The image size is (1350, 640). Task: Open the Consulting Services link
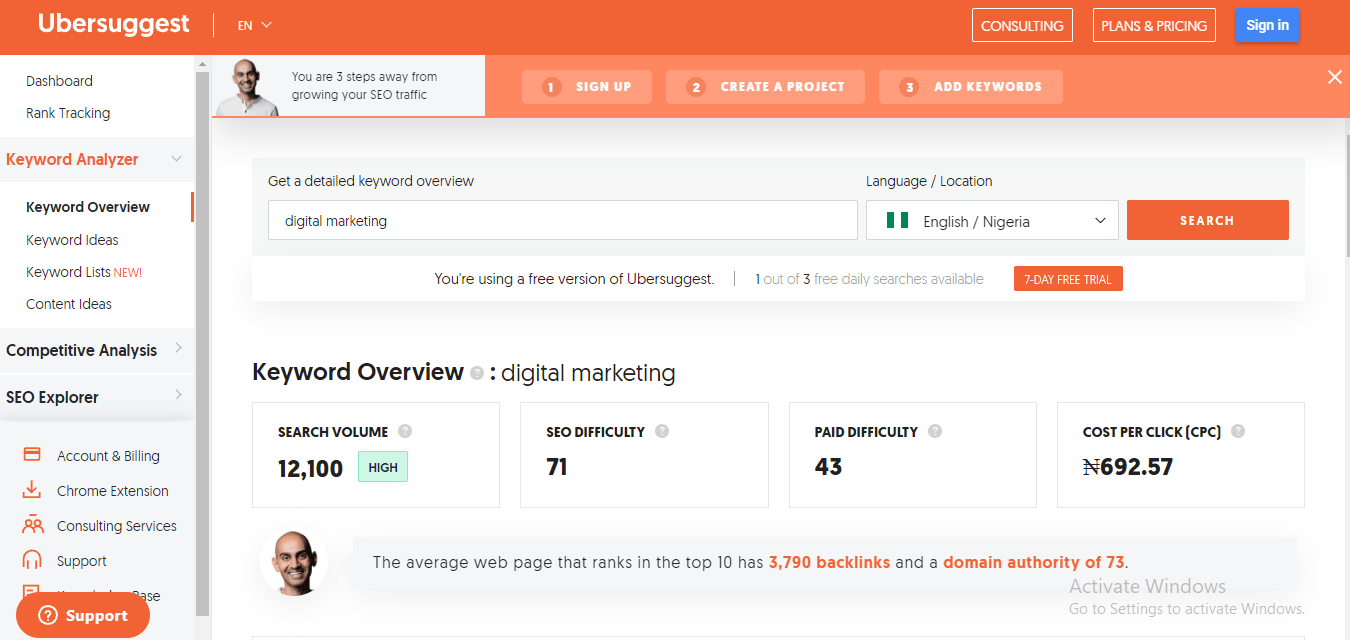117,526
